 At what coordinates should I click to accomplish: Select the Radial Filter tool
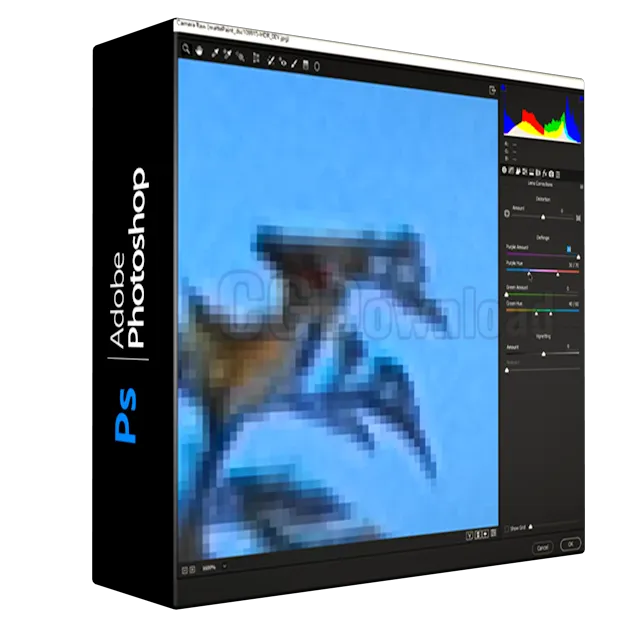click(317, 66)
